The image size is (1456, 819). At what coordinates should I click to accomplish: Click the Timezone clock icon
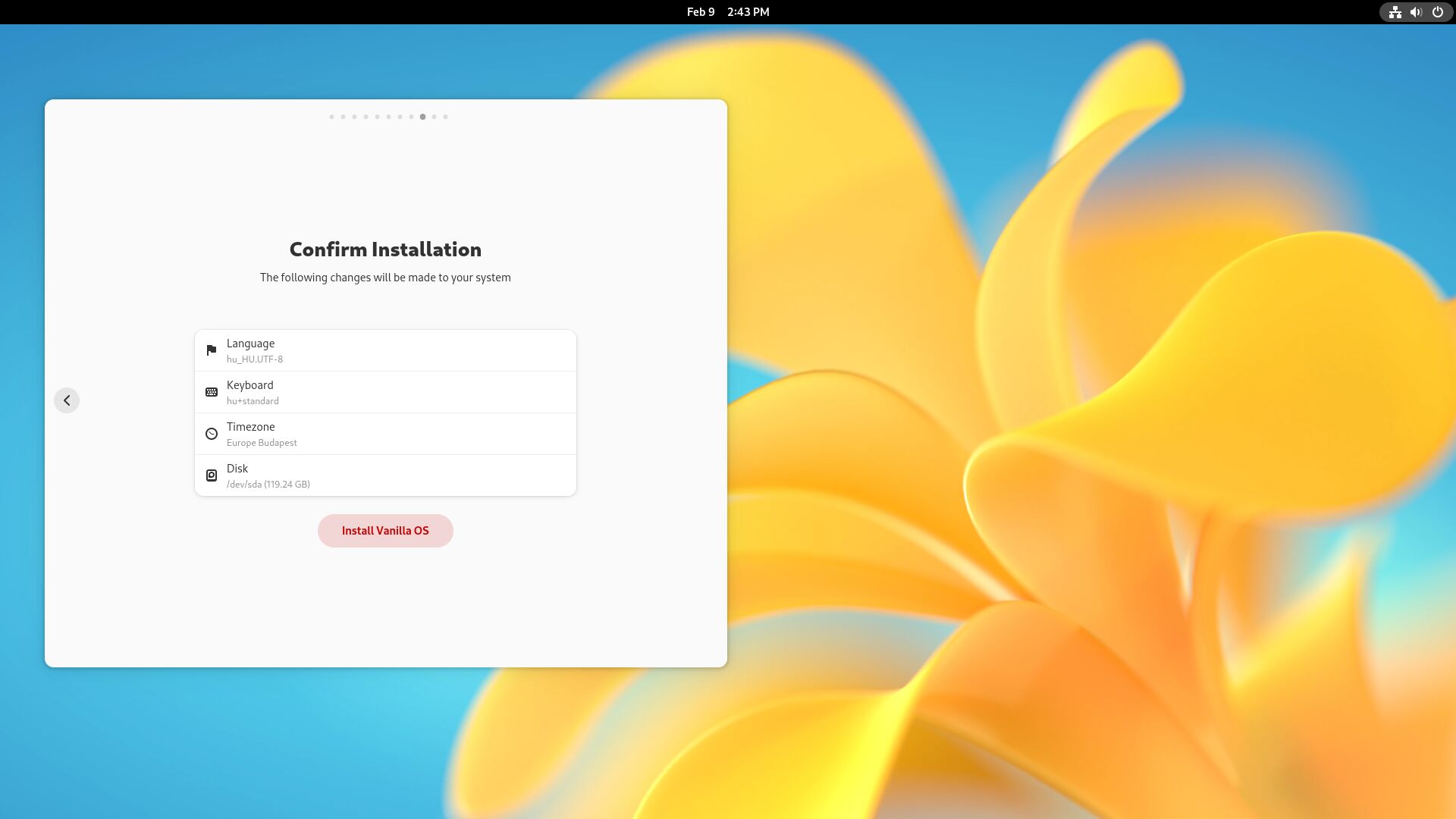pyautogui.click(x=212, y=434)
